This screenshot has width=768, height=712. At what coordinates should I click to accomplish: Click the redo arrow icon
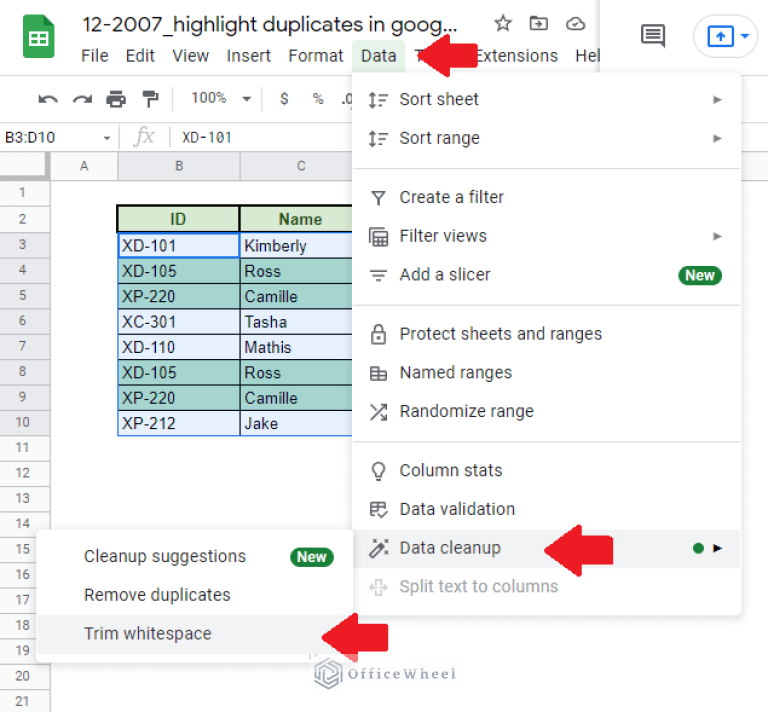82,98
